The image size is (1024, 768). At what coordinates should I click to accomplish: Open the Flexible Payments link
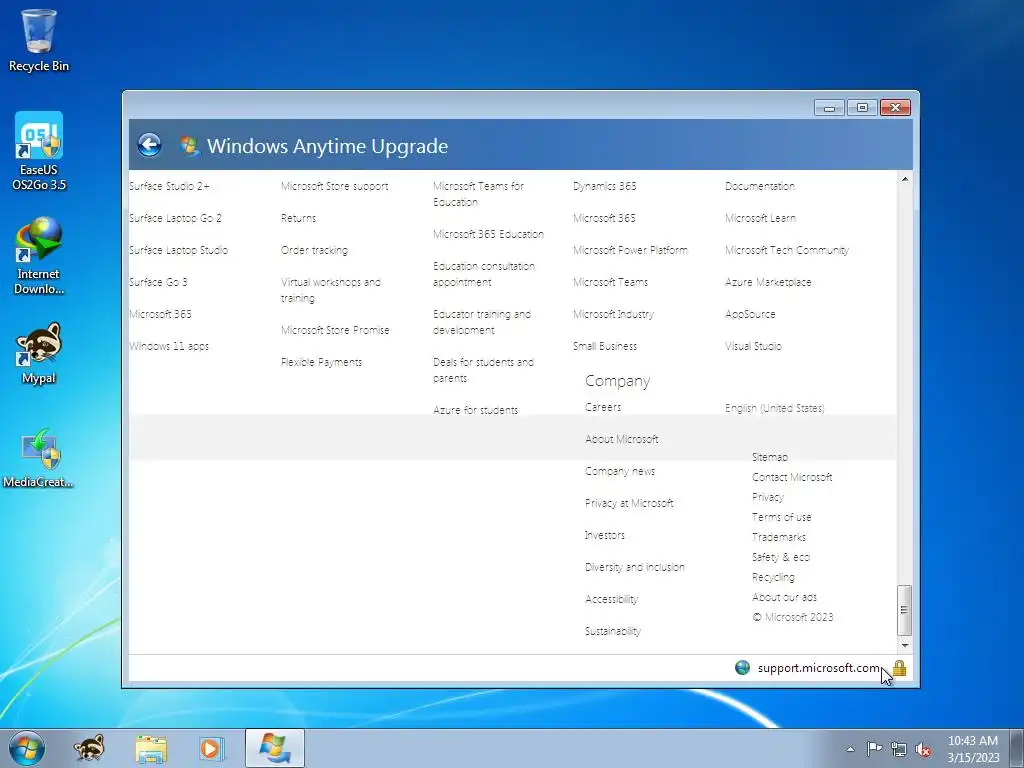pos(321,362)
